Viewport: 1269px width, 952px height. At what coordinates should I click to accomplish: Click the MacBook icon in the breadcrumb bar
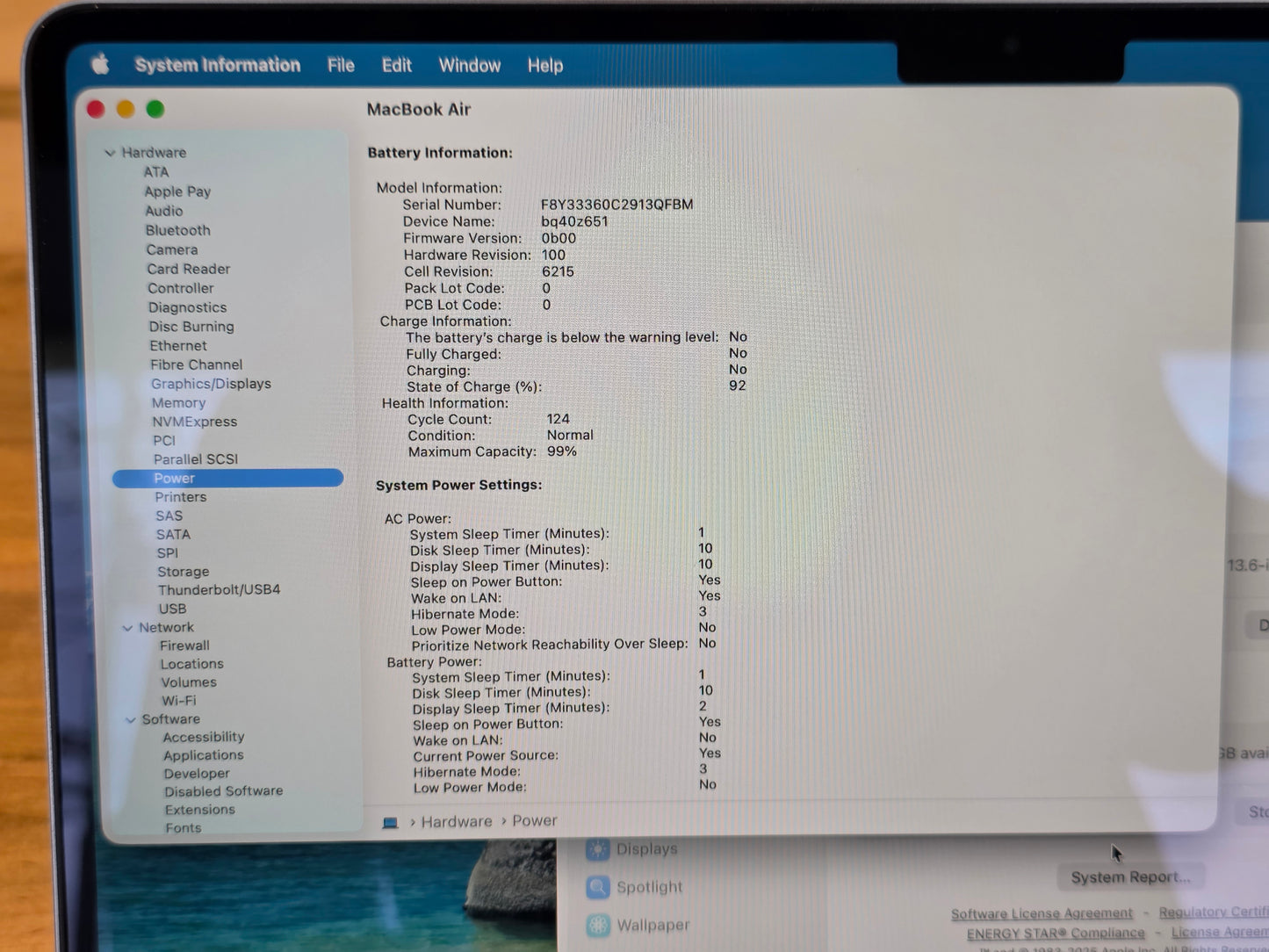point(391,822)
